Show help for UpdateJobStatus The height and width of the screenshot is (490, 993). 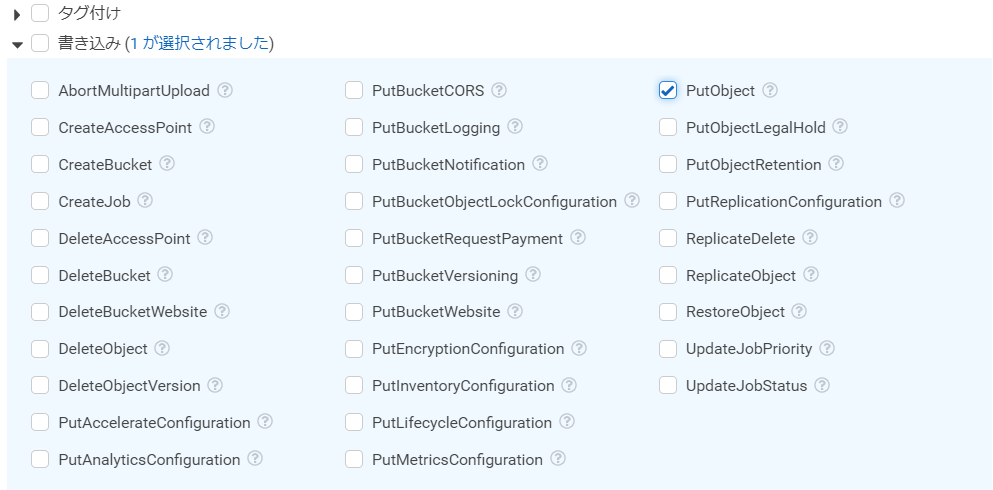tap(822, 385)
